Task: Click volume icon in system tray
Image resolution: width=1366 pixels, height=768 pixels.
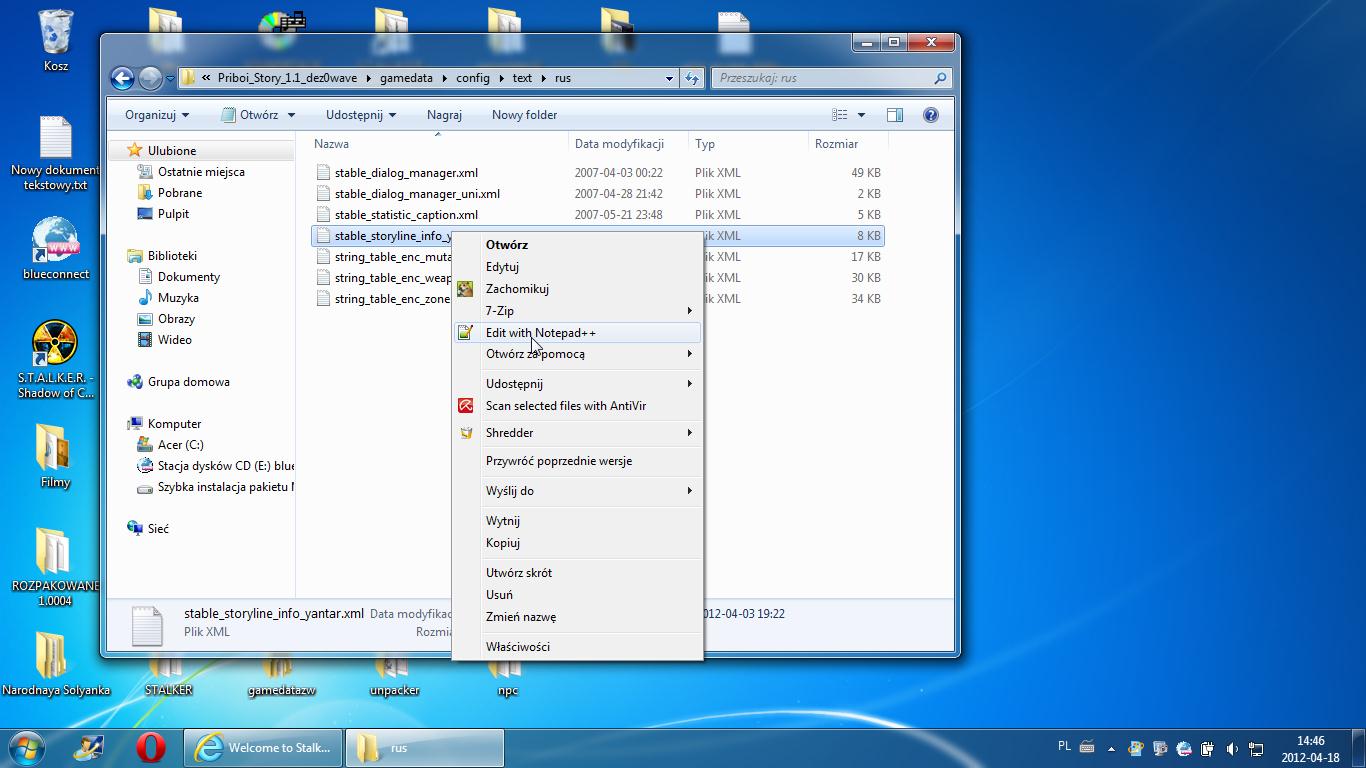Action: 1232,748
